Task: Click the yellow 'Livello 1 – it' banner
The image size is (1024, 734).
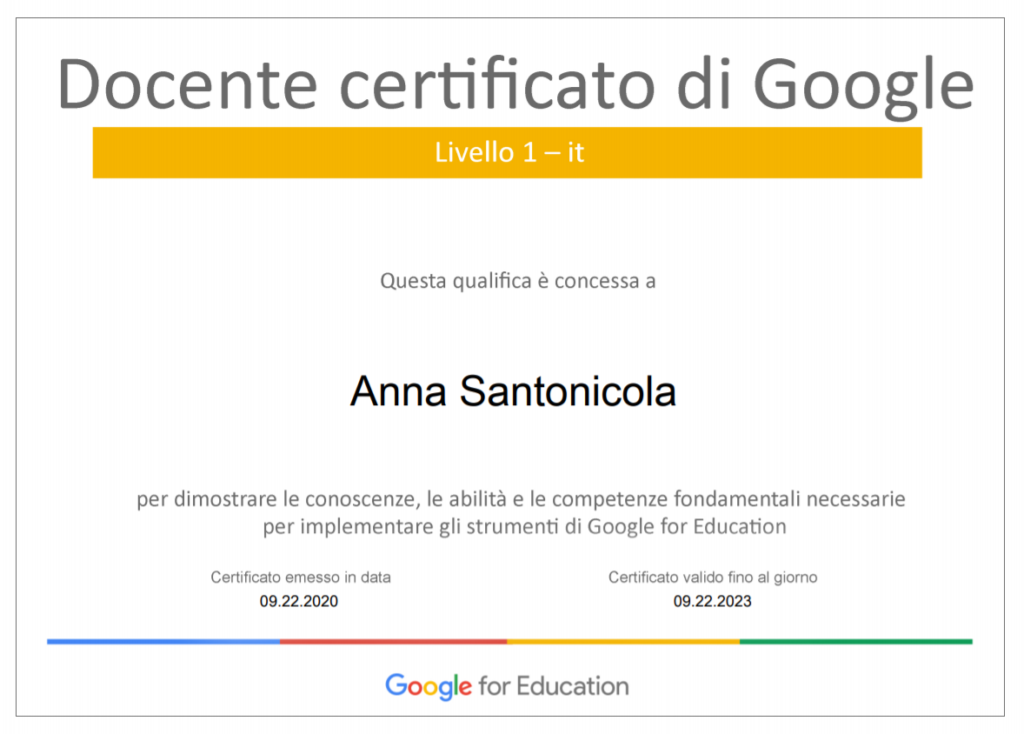Action: click(507, 152)
